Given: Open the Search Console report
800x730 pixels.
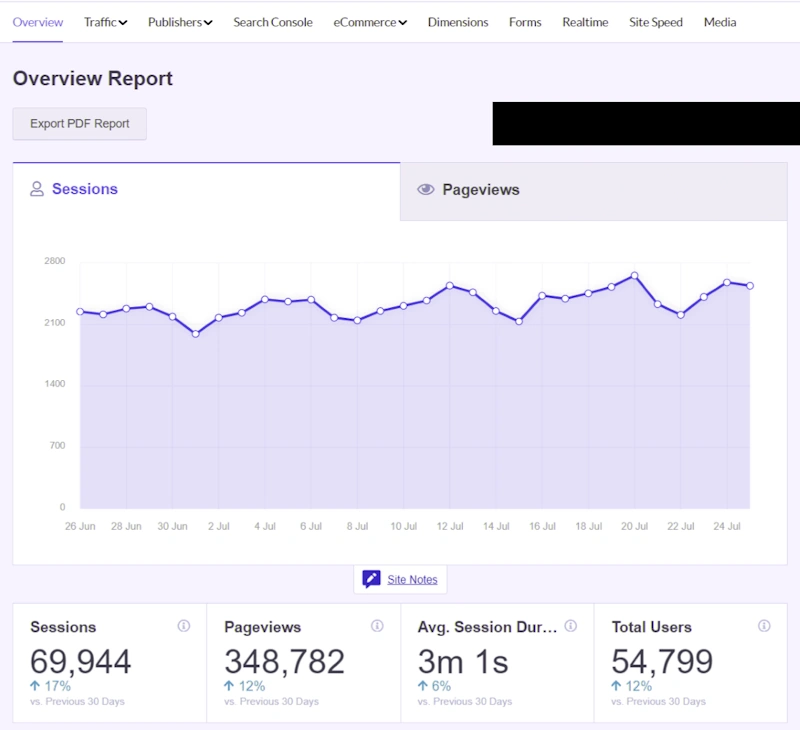Looking at the screenshot, I should tap(273, 22).
